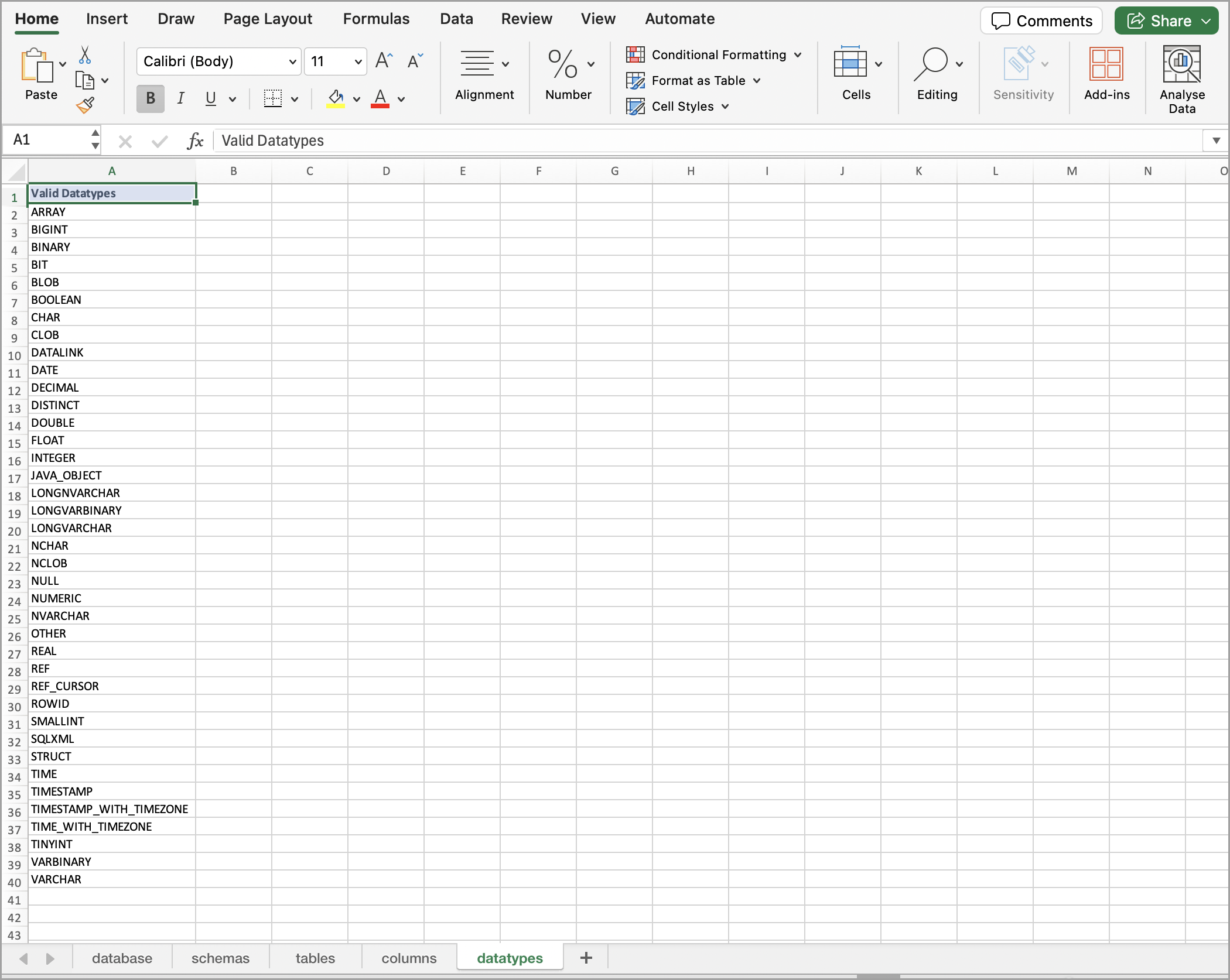Click the formula bar input
This screenshot has width=1230, height=980.
(708, 141)
